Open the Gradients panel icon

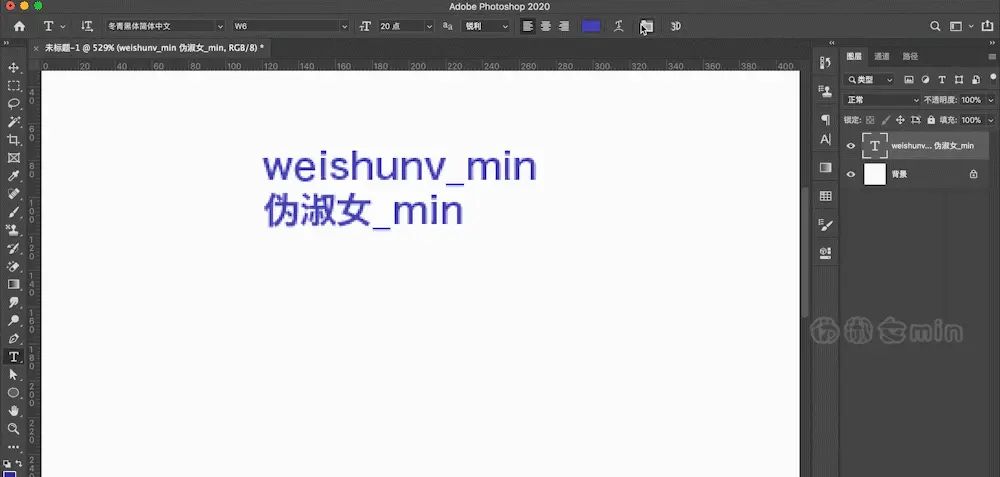point(825,167)
